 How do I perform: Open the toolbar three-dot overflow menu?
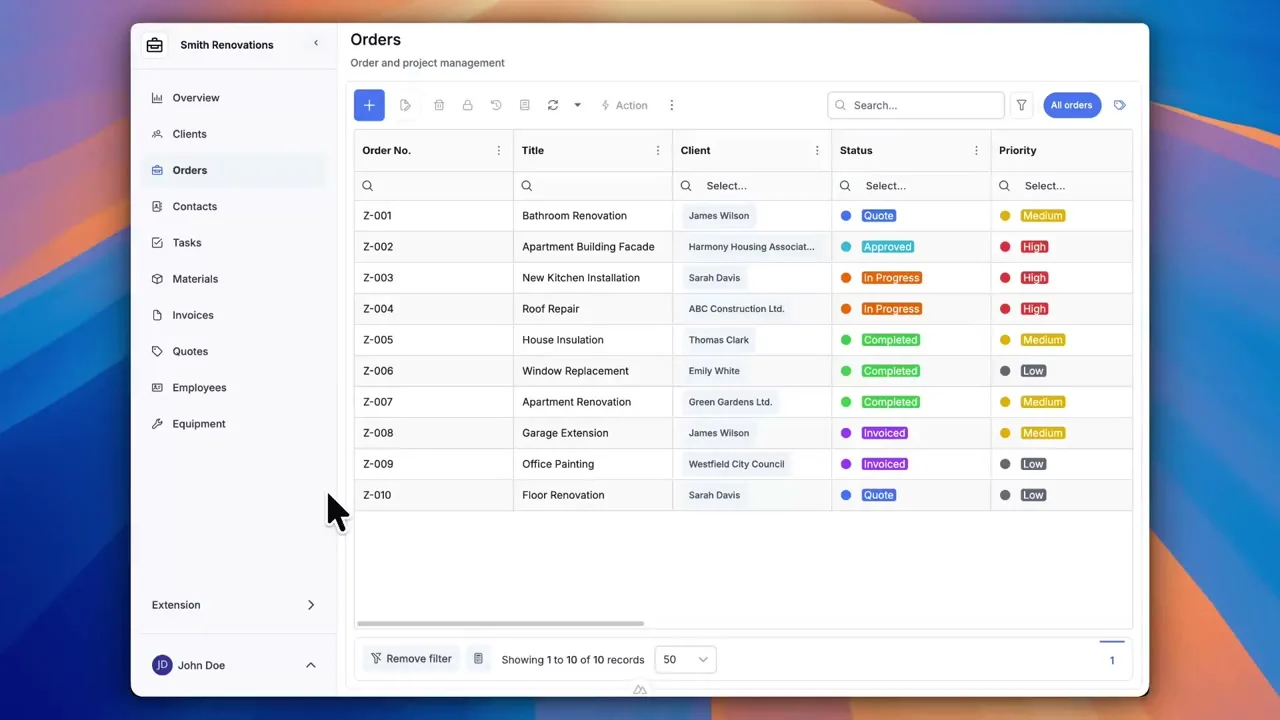coord(671,105)
